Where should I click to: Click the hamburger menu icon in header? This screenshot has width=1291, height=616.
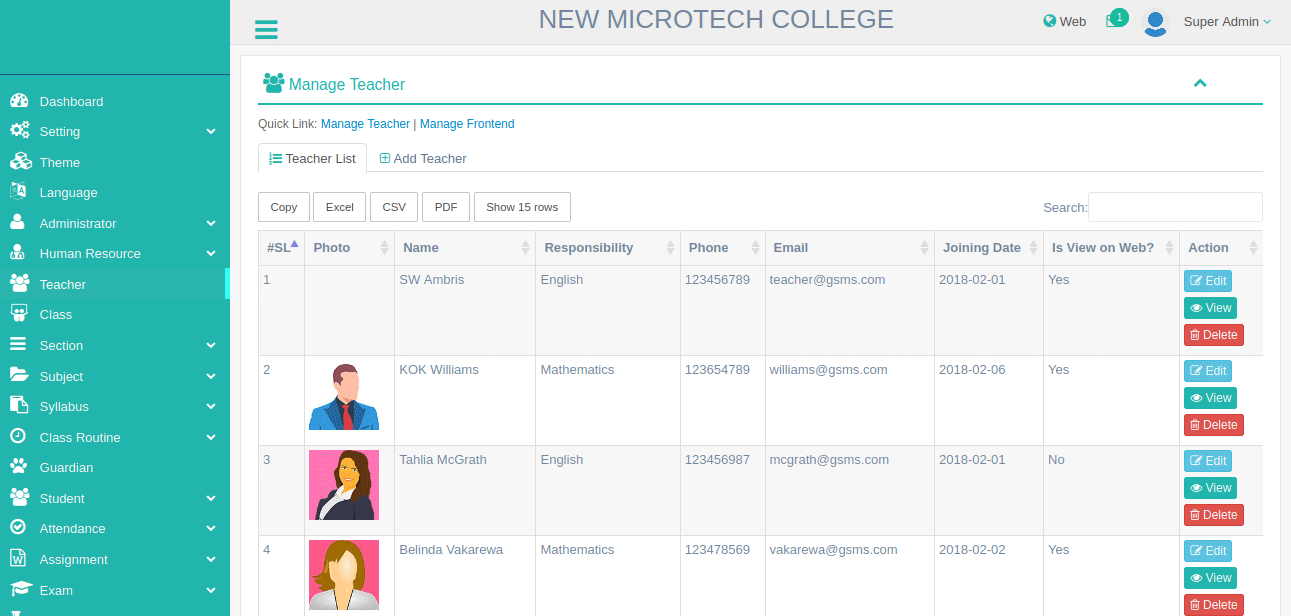click(266, 29)
